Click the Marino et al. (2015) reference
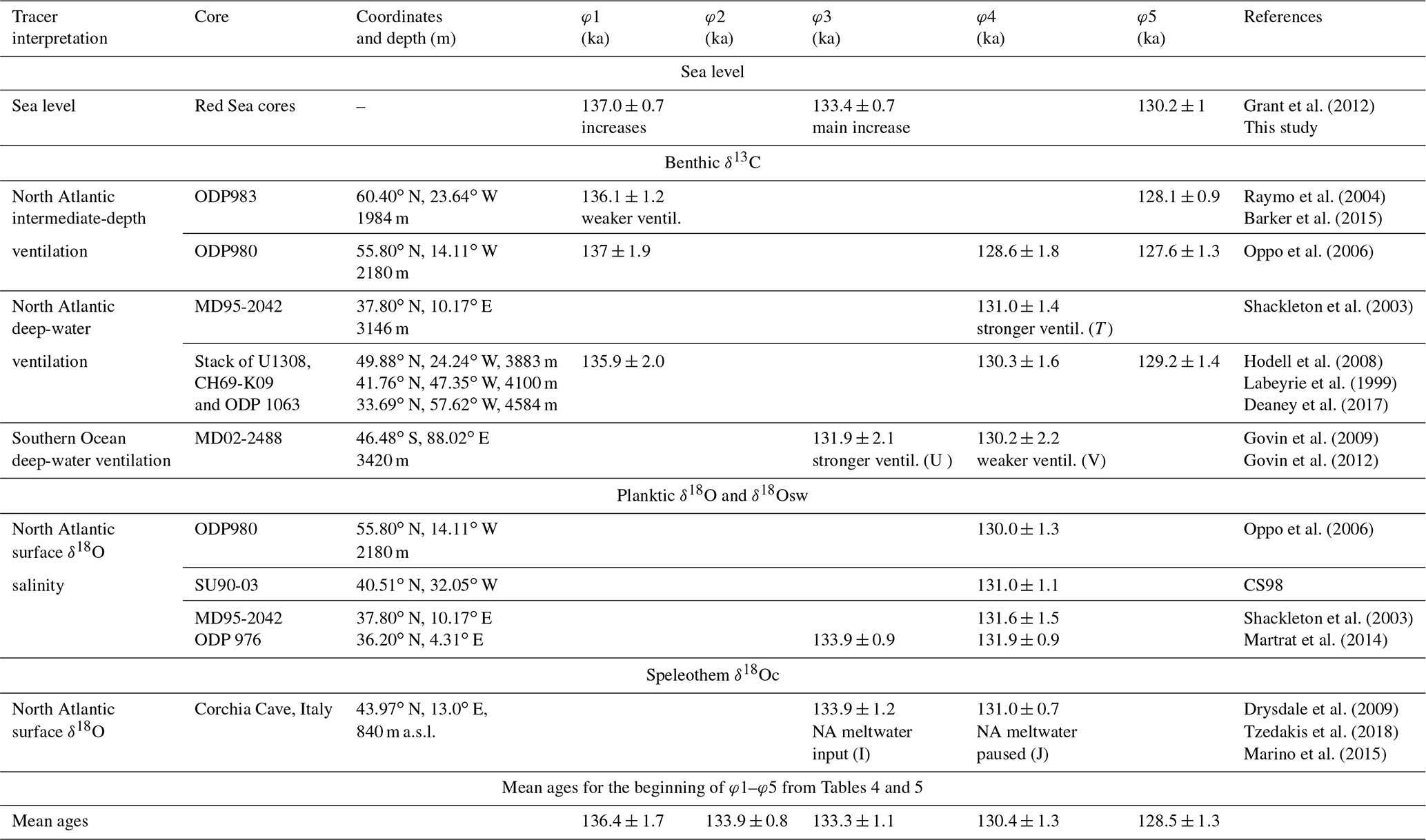The height and width of the screenshot is (840, 1426). coord(1314,754)
